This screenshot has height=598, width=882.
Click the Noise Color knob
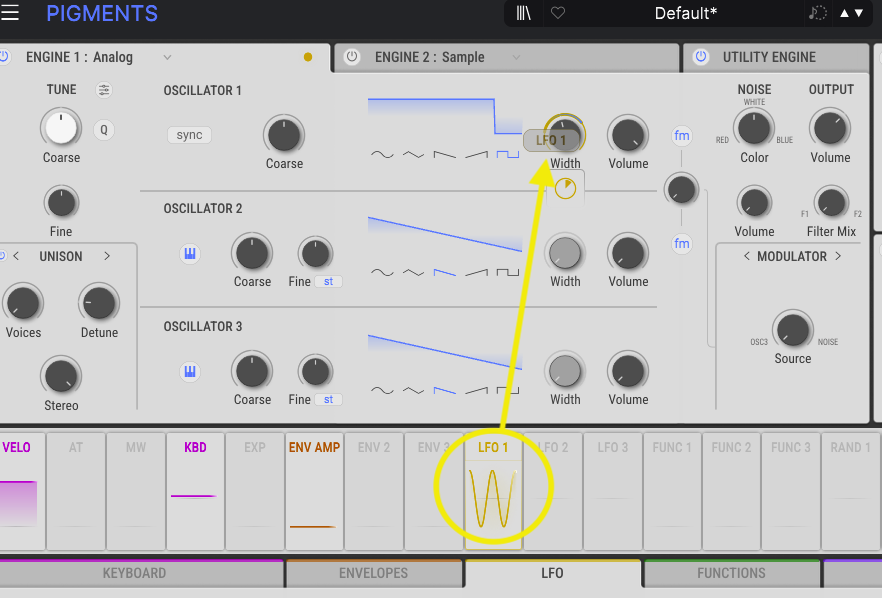pos(753,128)
